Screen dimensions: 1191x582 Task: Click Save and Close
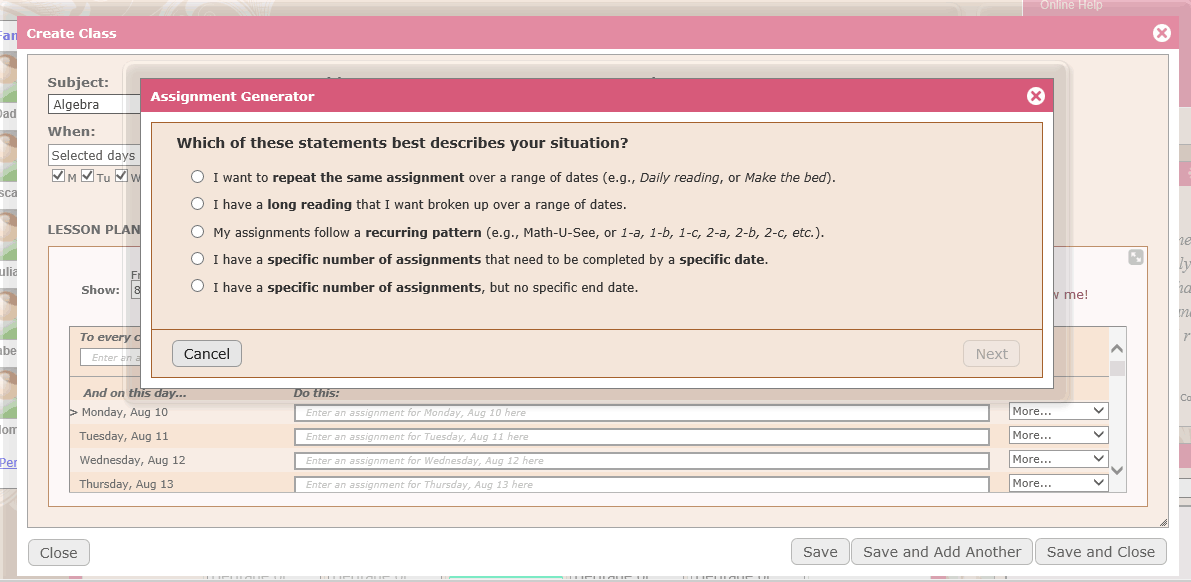point(1101,552)
